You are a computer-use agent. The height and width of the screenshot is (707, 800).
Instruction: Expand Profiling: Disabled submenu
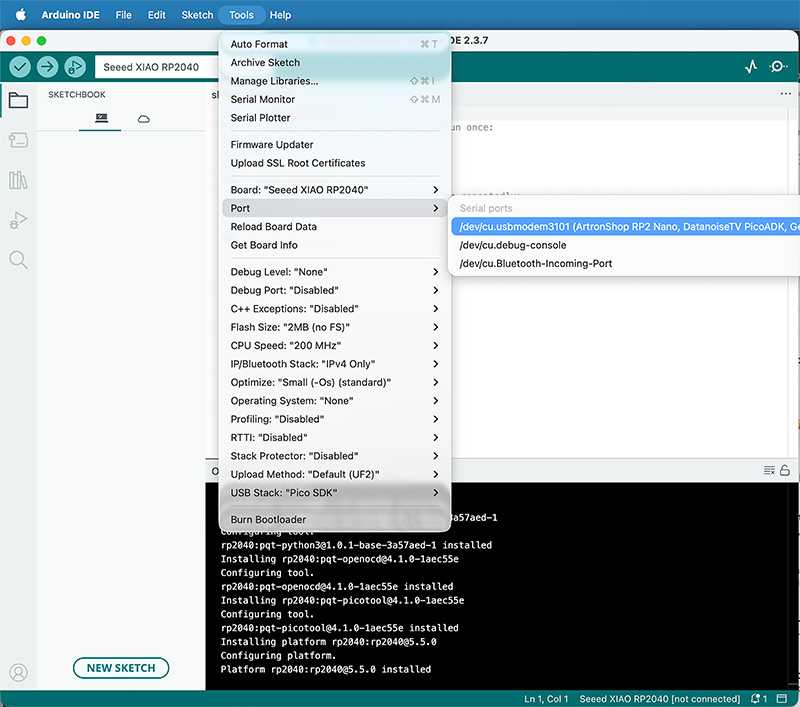click(x=335, y=419)
